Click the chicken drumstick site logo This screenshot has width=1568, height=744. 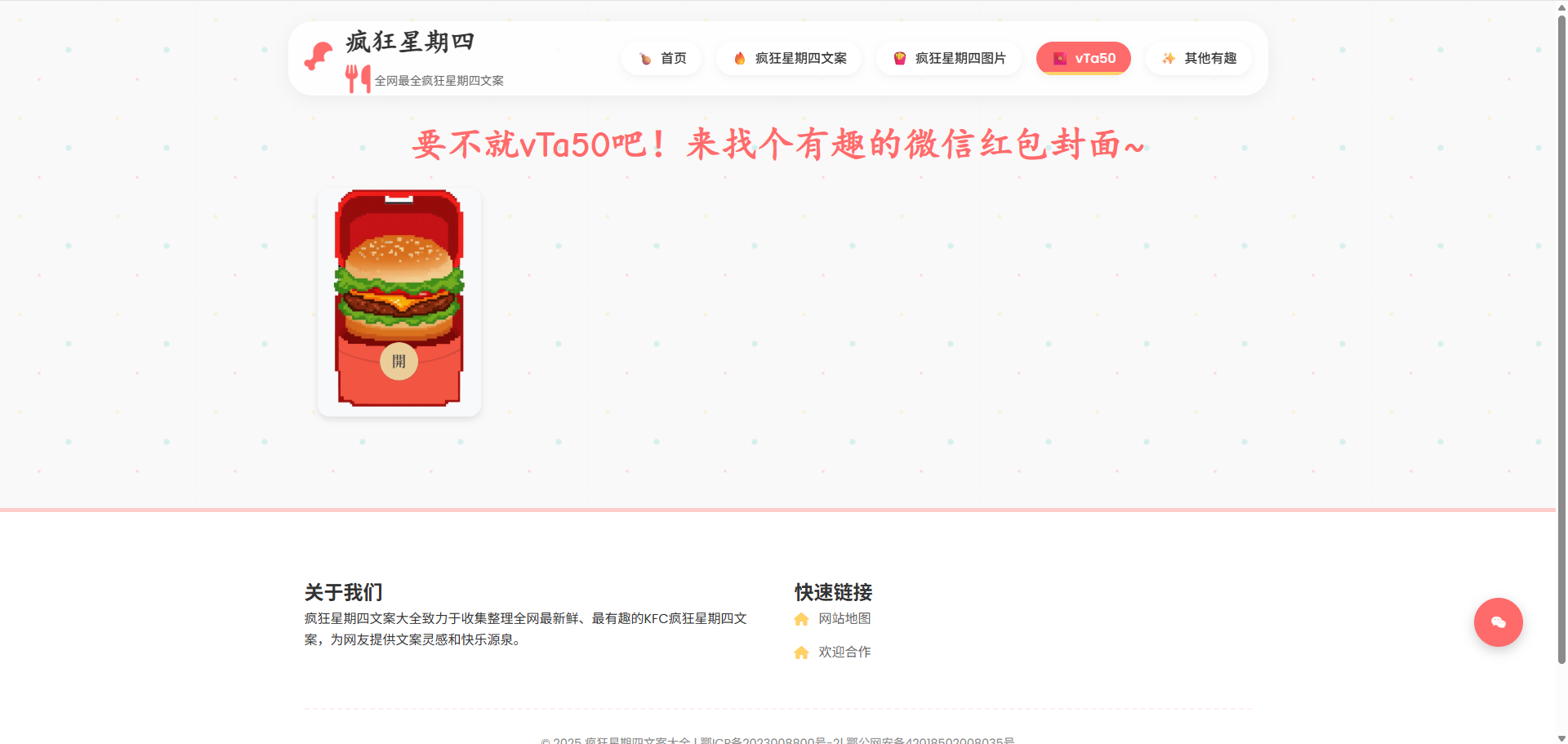click(x=318, y=57)
